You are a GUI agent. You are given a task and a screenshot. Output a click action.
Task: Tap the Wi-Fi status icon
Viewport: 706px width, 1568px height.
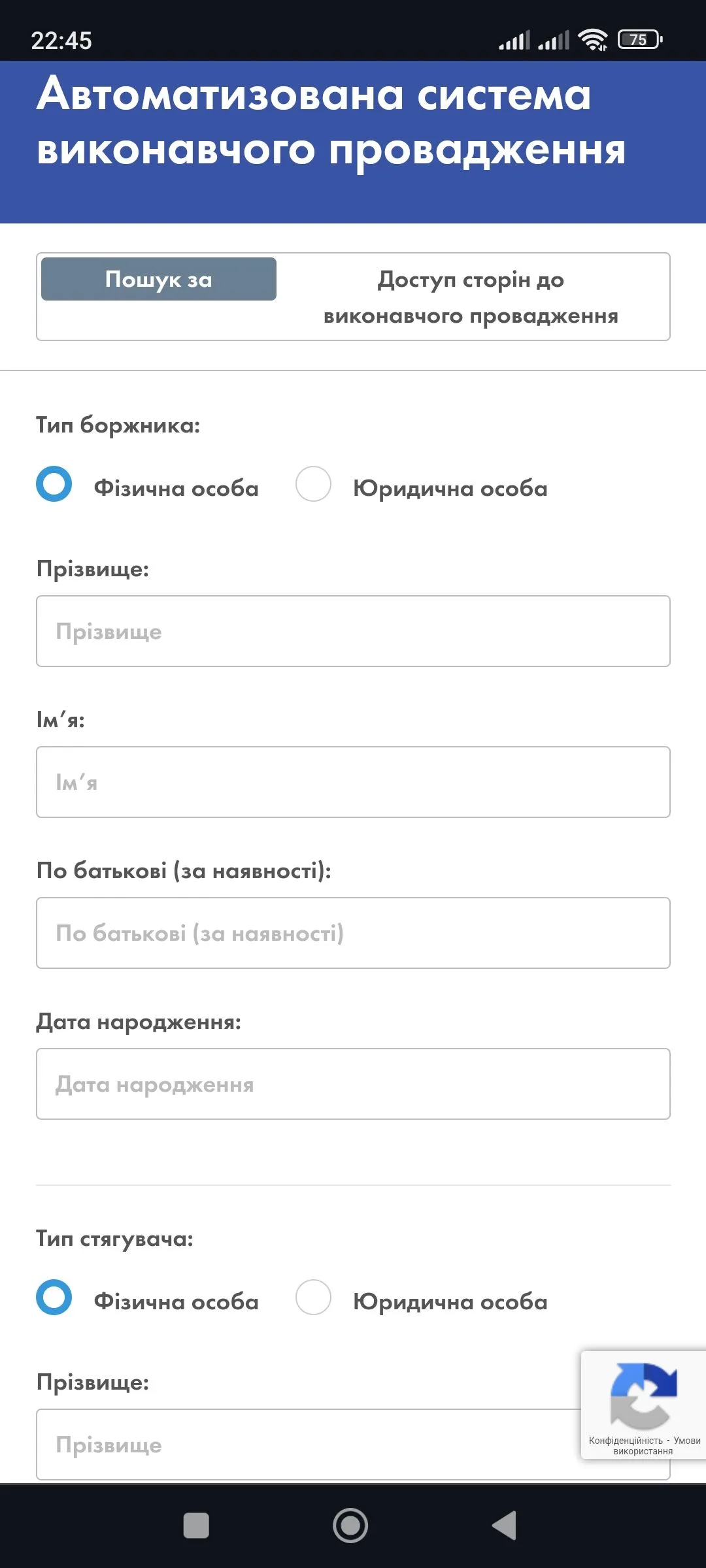tap(594, 41)
